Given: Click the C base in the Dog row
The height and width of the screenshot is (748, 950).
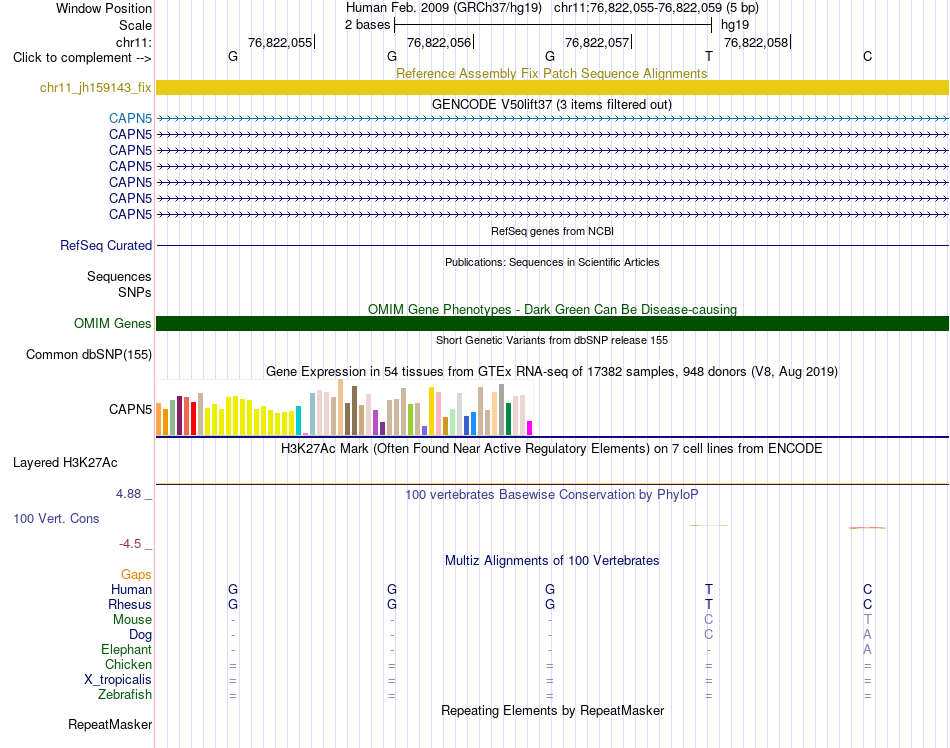Looking at the screenshot, I should (x=709, y=635).
